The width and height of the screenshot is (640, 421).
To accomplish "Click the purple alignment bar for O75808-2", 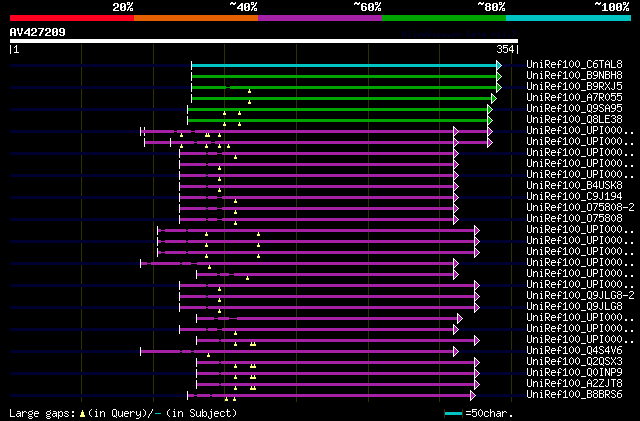I will (317, 209).
